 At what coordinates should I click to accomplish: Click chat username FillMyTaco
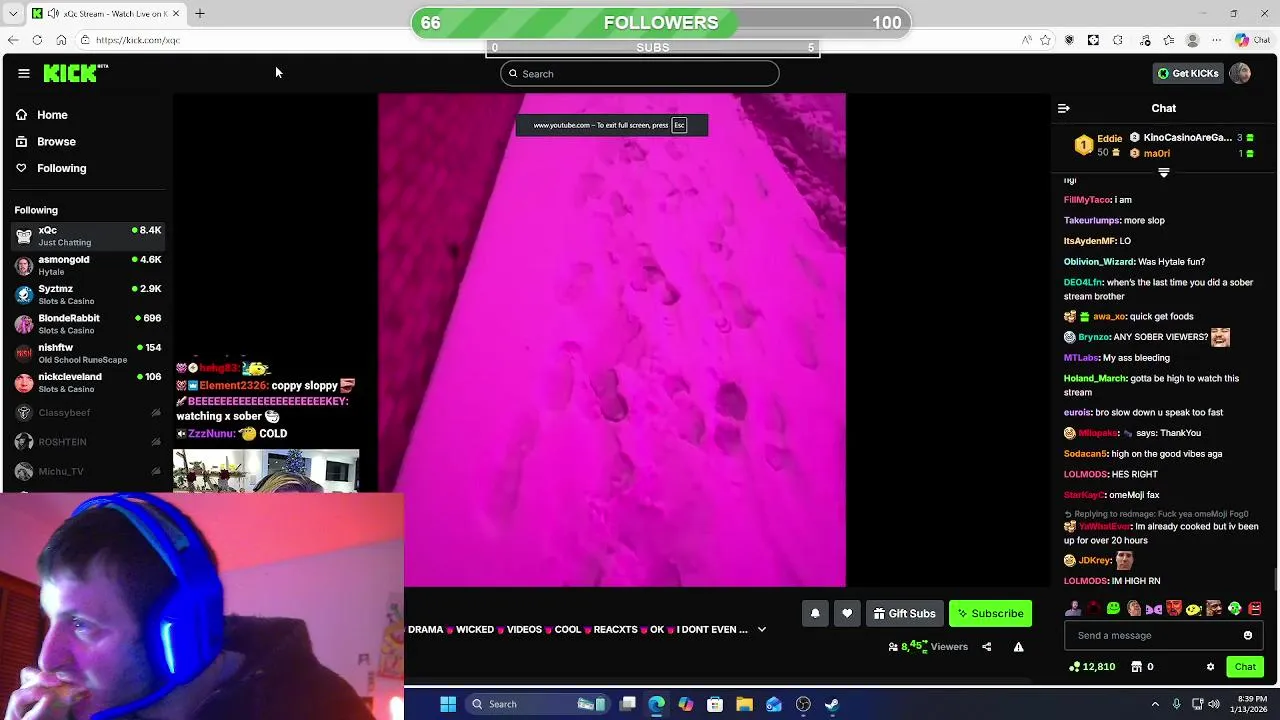(1087, 200)
